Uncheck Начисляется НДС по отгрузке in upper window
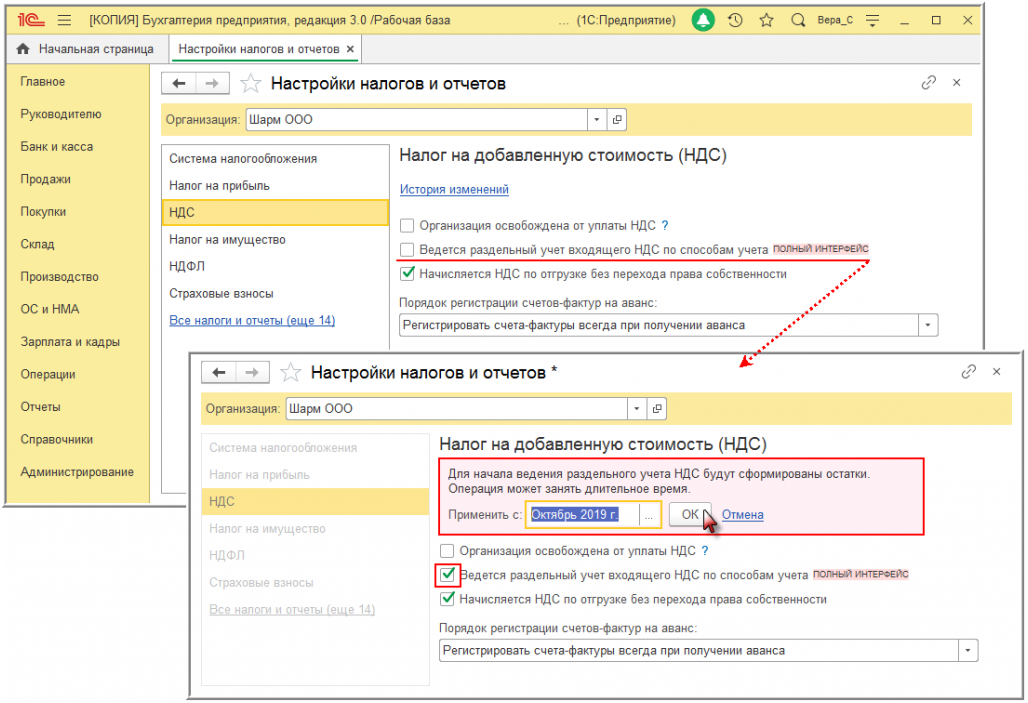Image resolution: width=1028 pixels, height=703 pixels. click(407, 273)
